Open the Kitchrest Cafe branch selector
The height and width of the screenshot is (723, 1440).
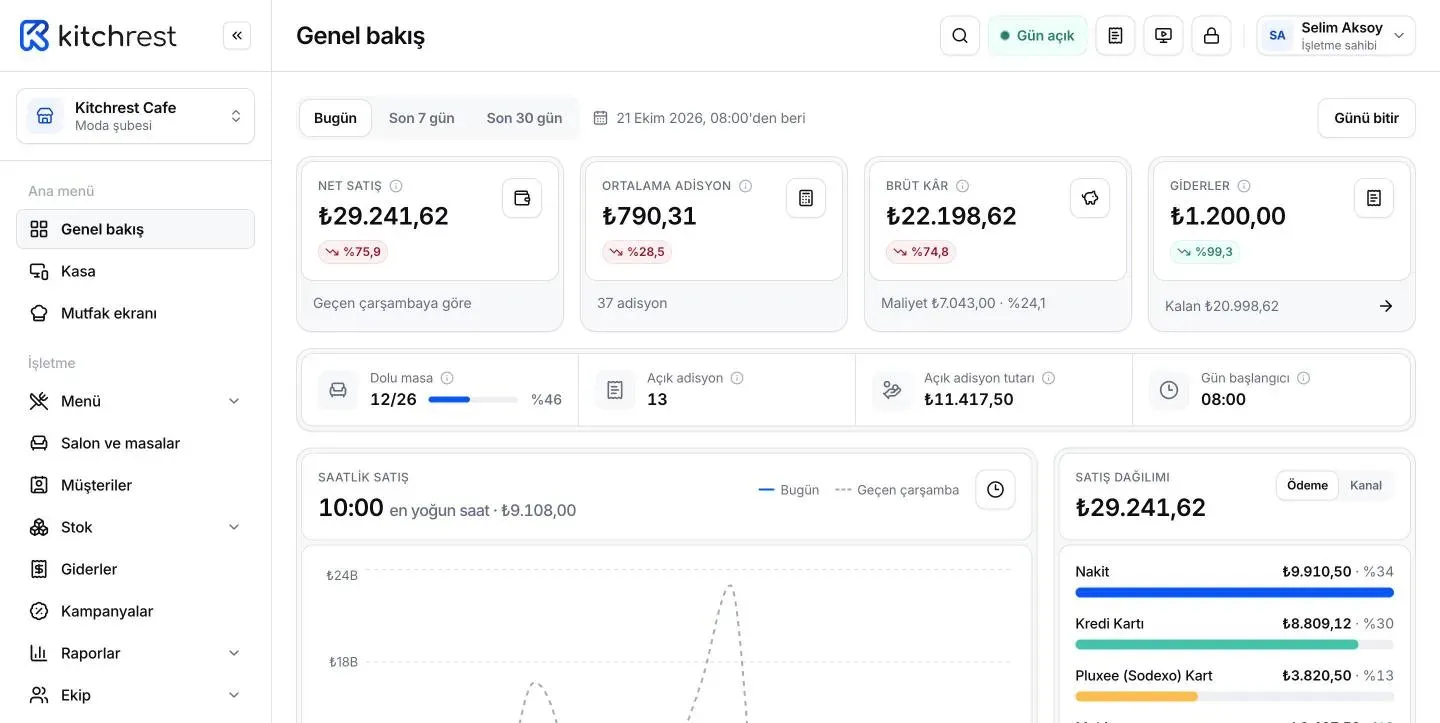[135, 116]
